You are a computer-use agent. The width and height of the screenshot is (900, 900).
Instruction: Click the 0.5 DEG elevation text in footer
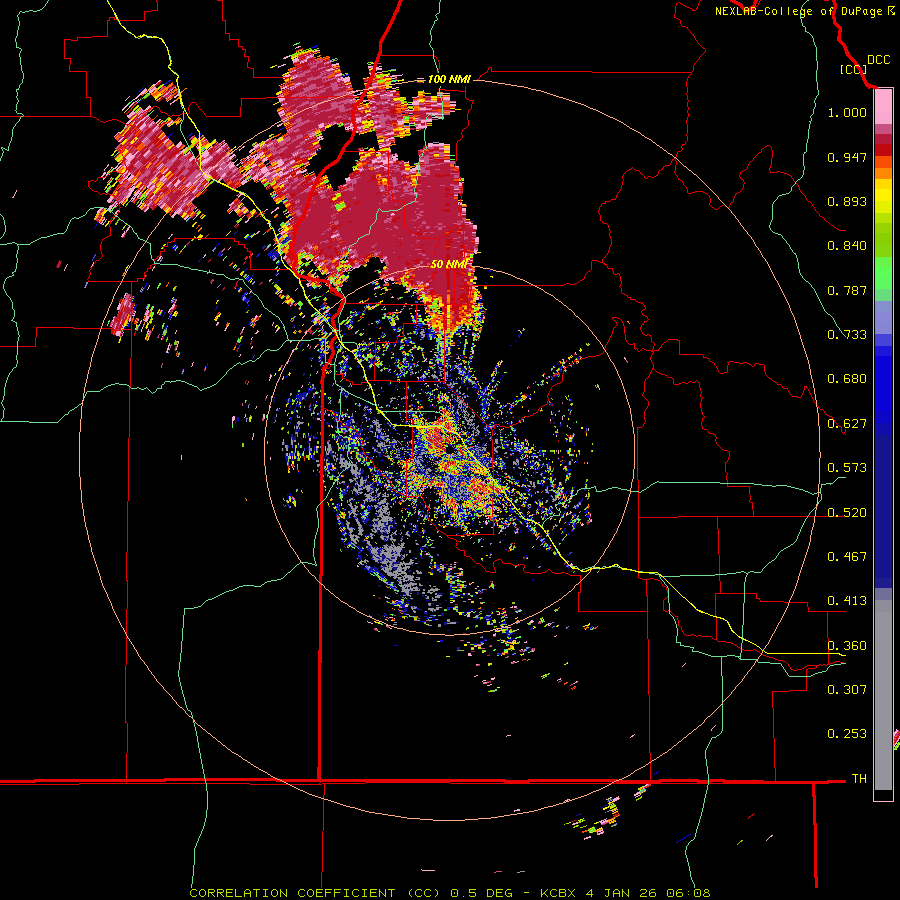482,893
